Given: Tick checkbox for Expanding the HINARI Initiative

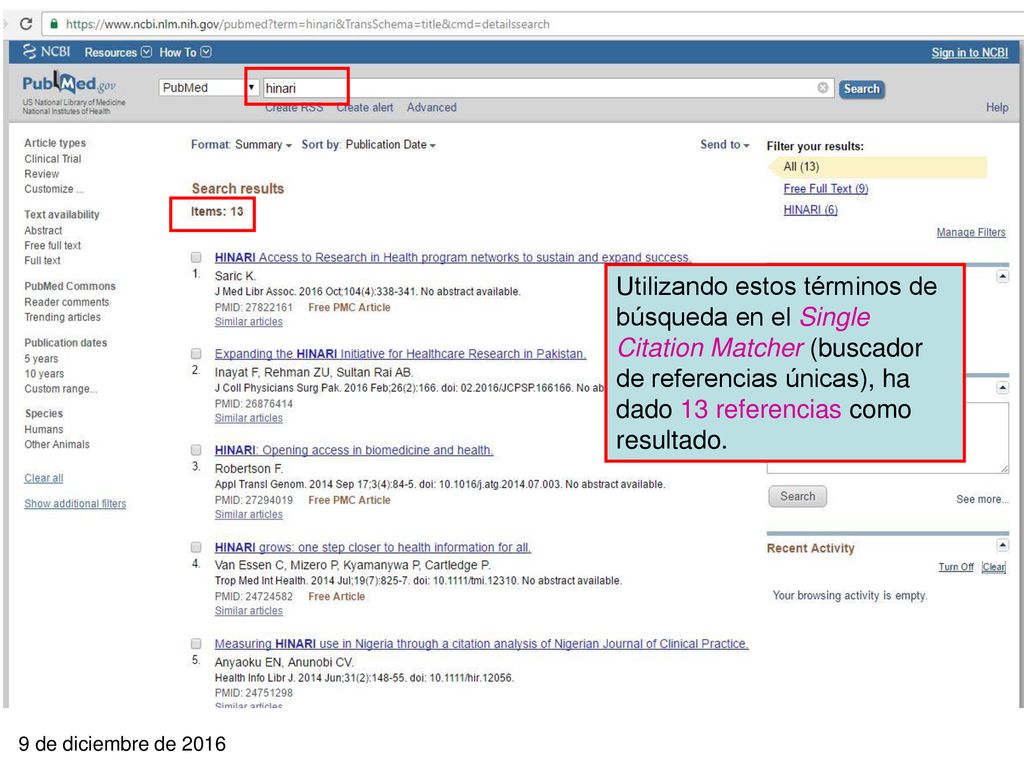Looking at the screenshot, I should point(196,353).
